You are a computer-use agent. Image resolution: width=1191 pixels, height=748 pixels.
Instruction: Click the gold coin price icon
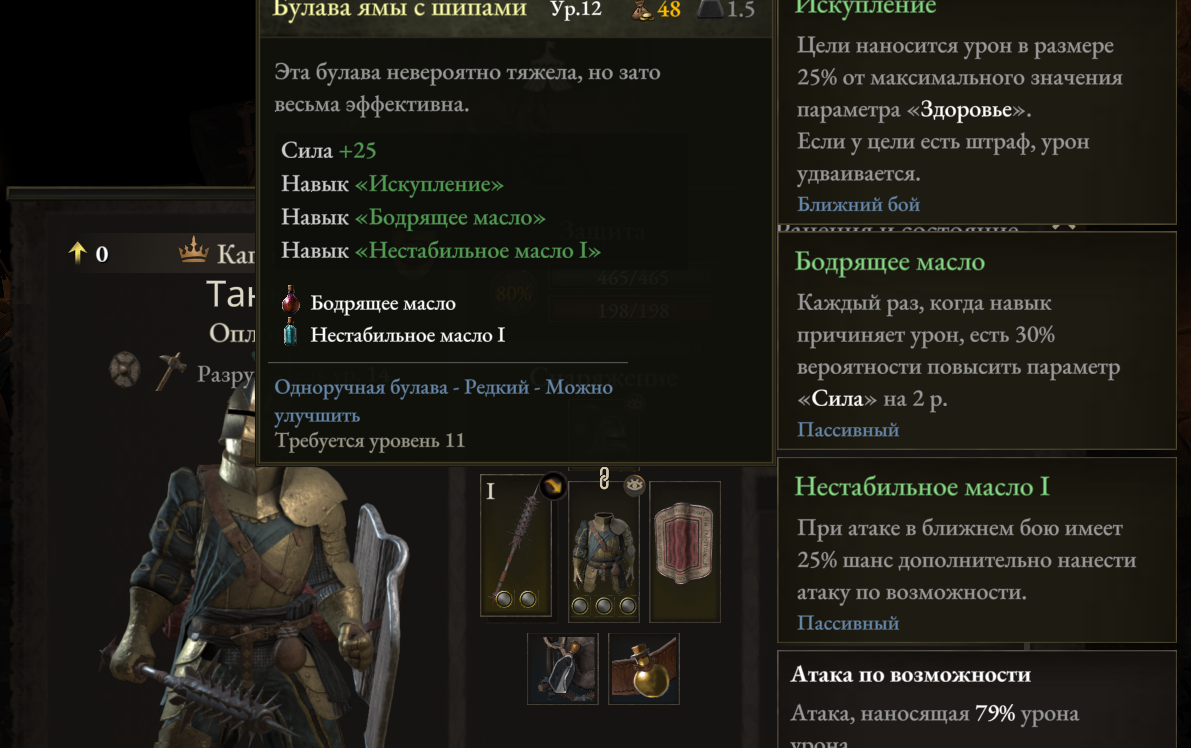pyautogui.click(x=643, y=10)
